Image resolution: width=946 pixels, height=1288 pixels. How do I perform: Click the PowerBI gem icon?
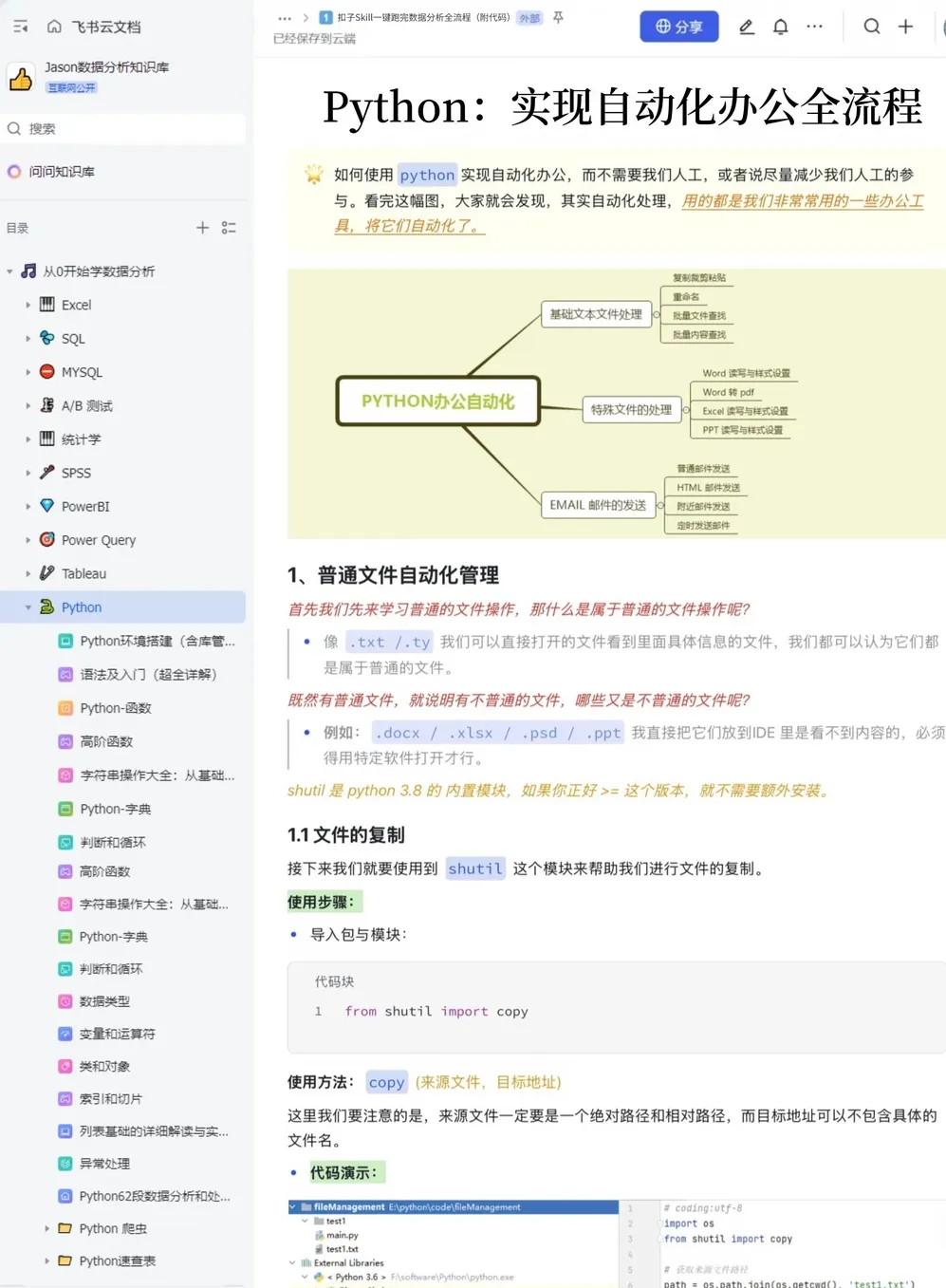point(46,506)
